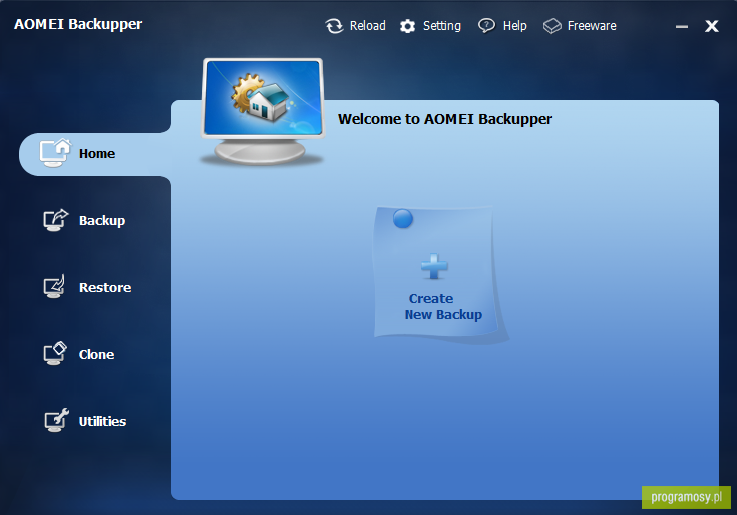Select the Home tab label
The width and height of the screenshot is (737, 515).
97,154
